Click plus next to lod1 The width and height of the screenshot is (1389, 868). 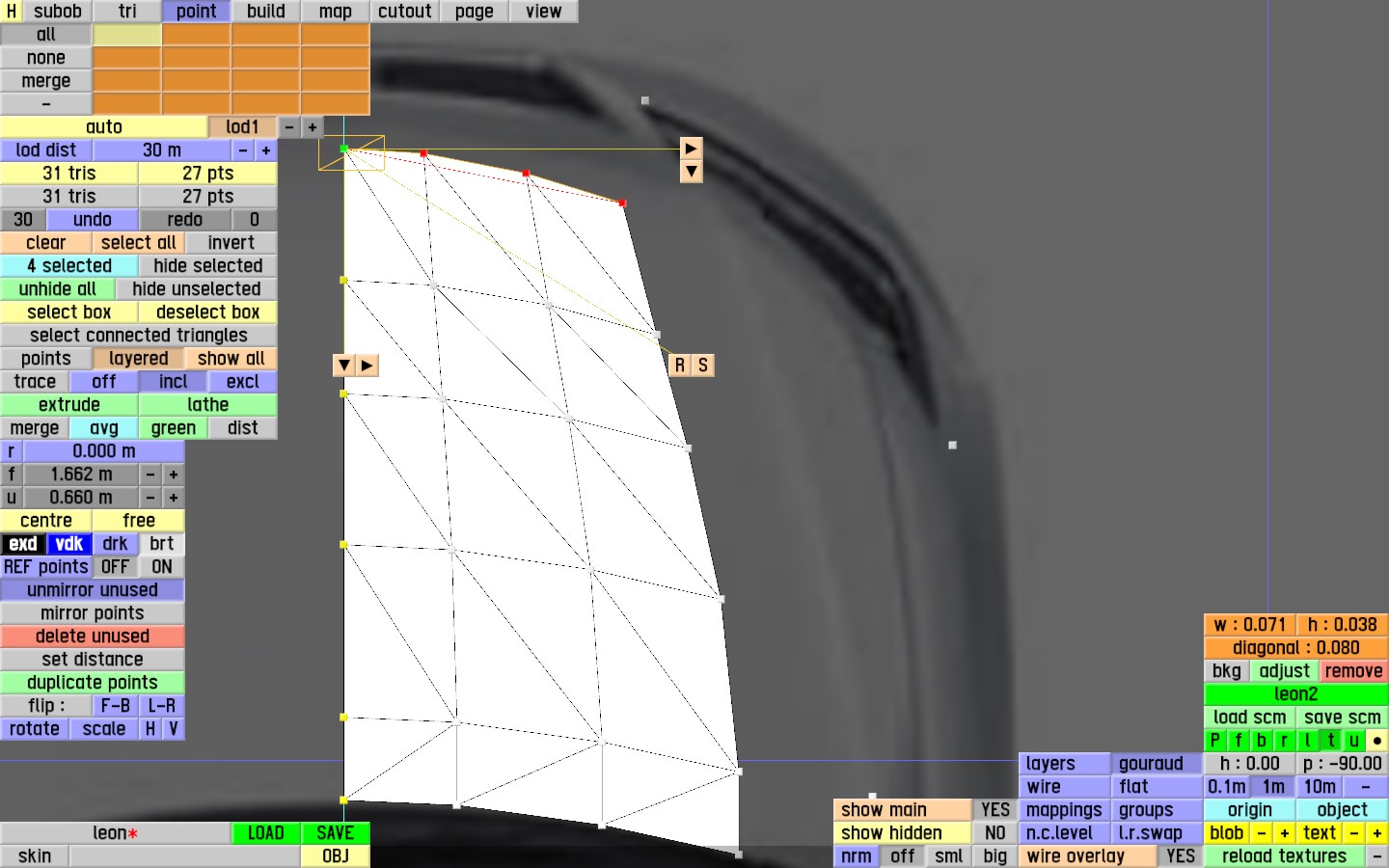pyautogui.click(x=313, y=127)
